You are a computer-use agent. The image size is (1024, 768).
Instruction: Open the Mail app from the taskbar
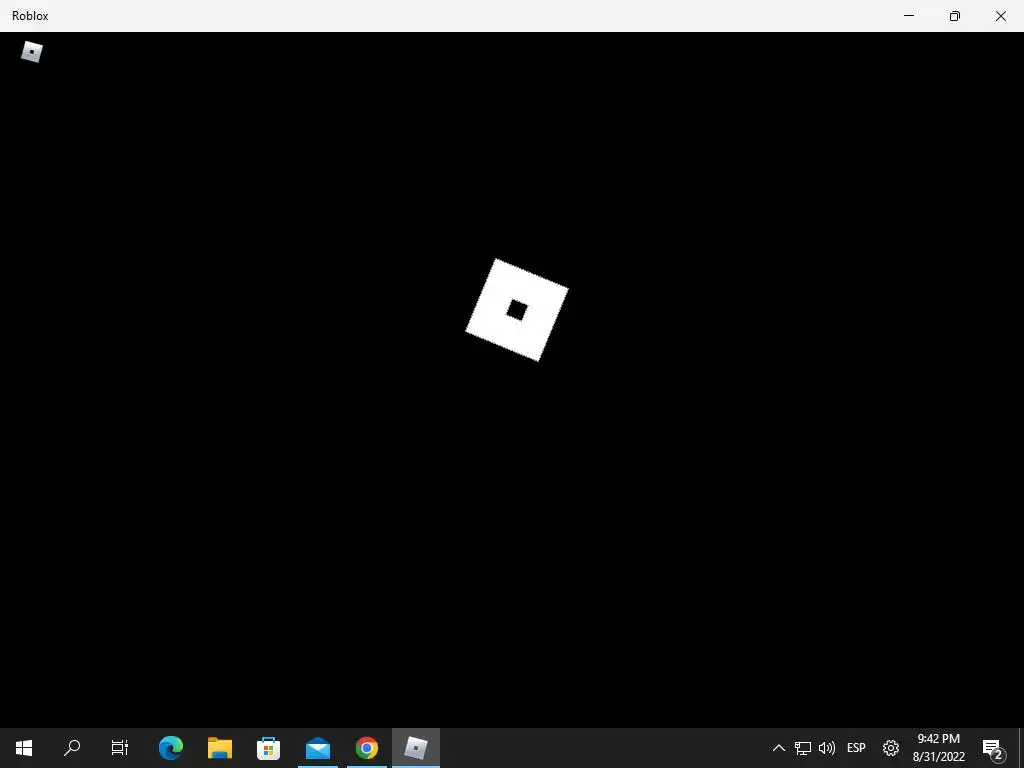click(x=318, y=748)
